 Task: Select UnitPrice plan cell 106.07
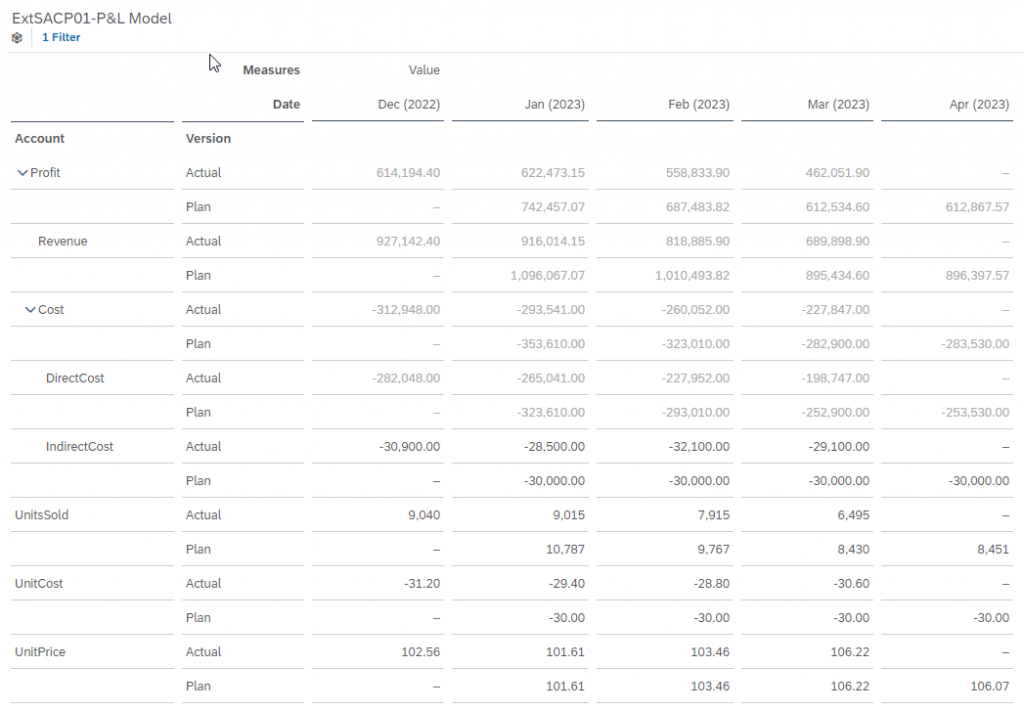click(x=990, y=686)
